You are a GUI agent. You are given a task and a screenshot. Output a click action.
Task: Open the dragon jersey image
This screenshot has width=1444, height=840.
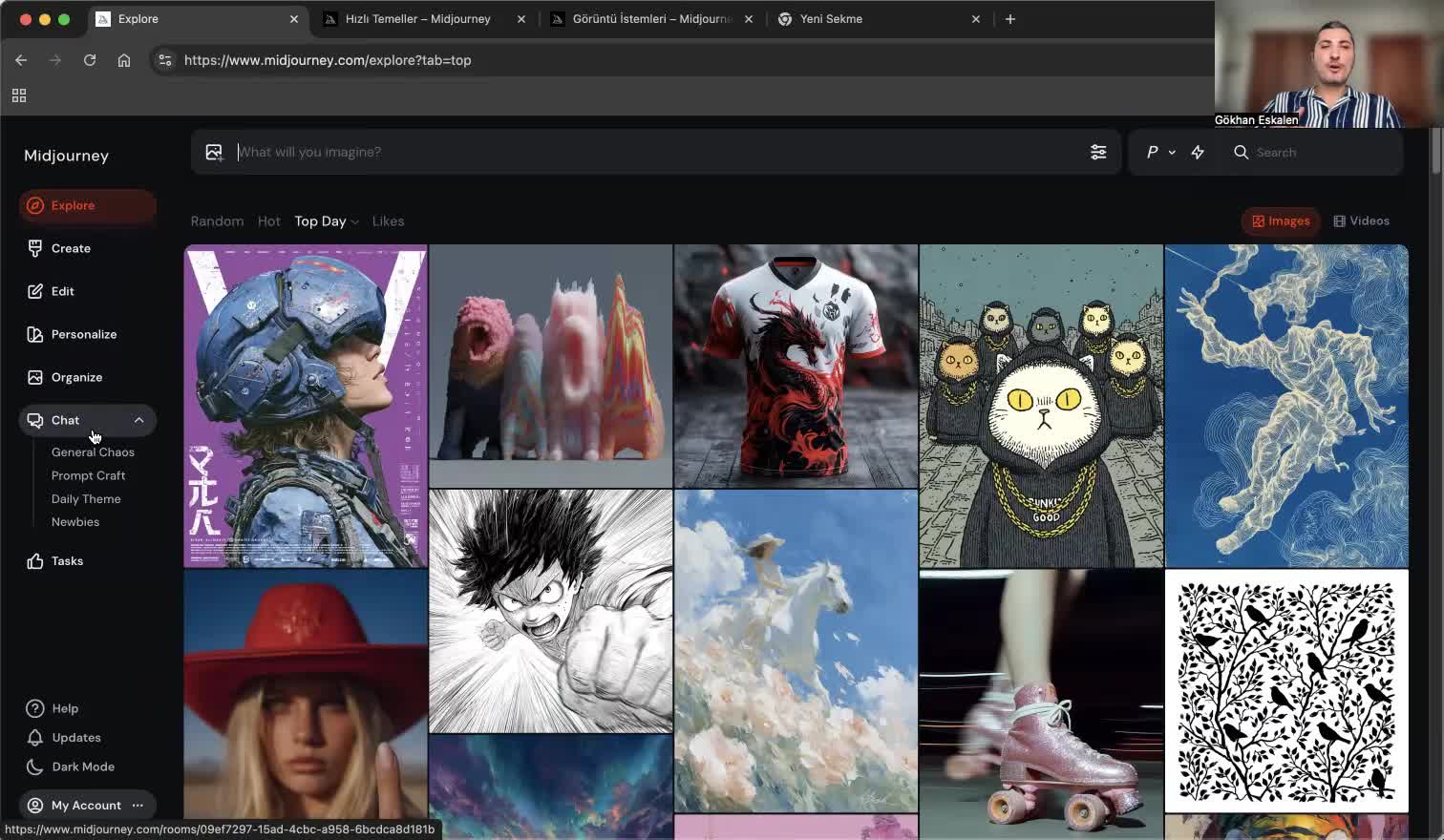[x=796, y=367]
